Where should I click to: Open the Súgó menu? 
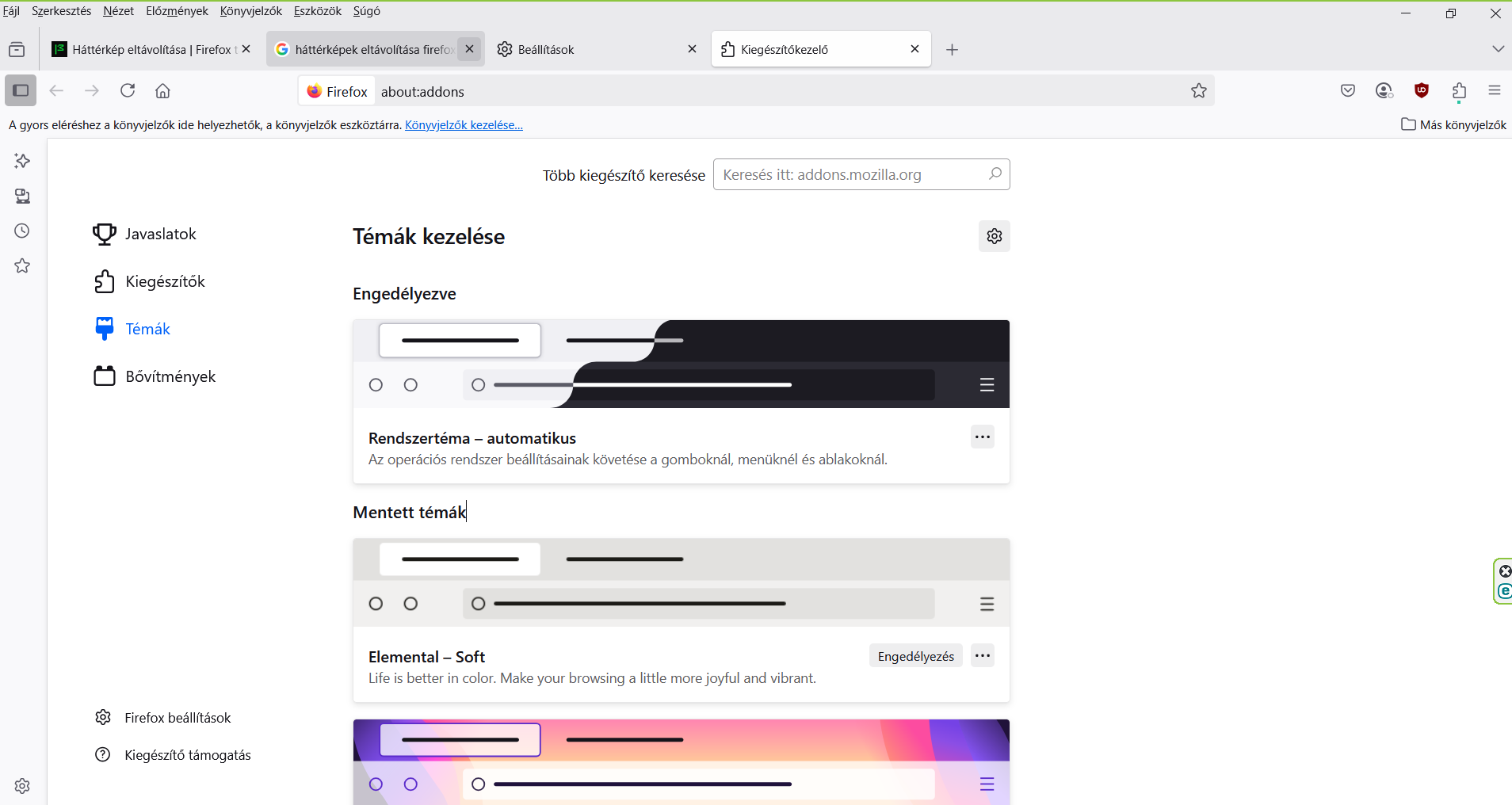point(366,11)
